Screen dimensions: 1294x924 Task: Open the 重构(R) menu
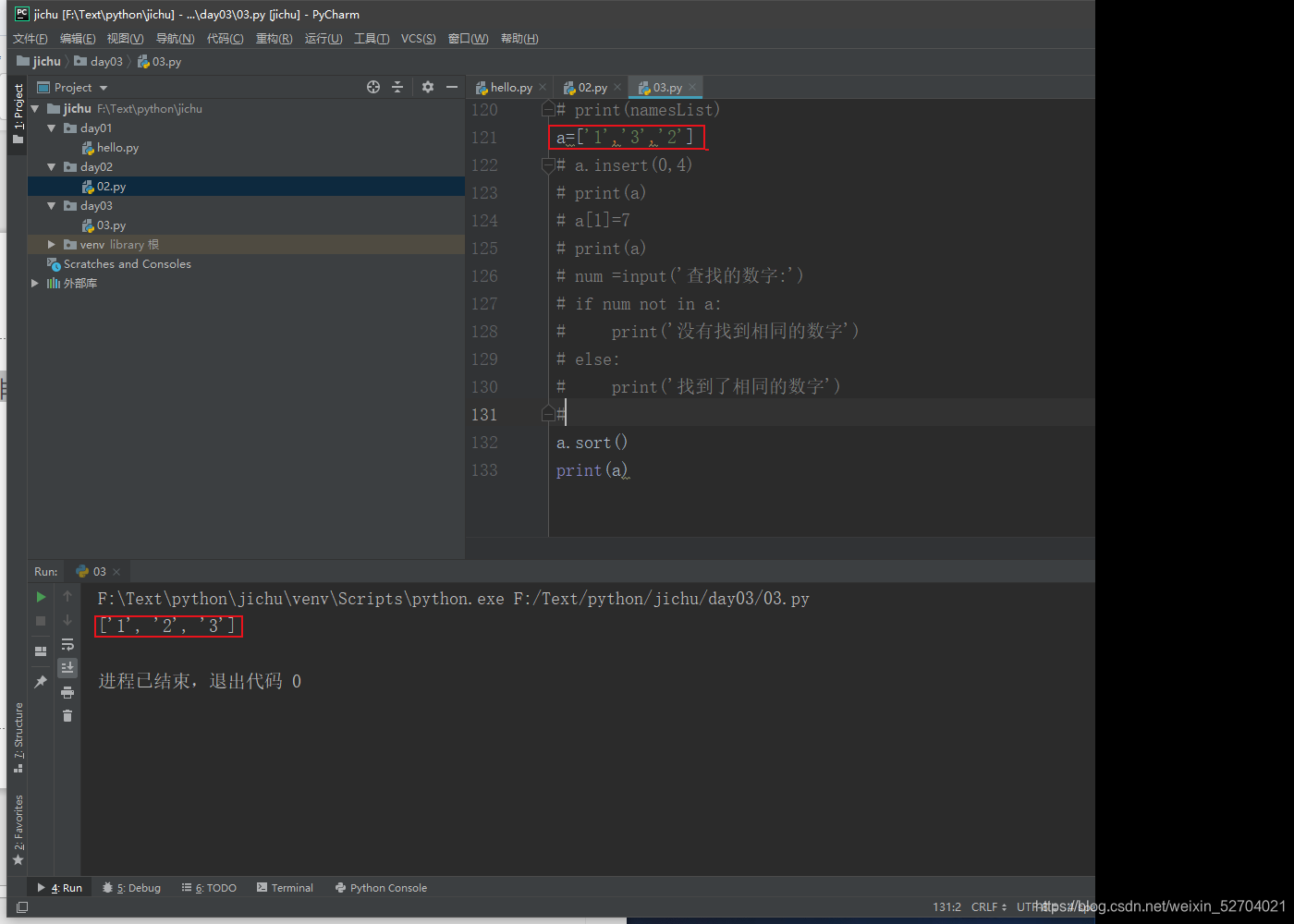point(274,39)
